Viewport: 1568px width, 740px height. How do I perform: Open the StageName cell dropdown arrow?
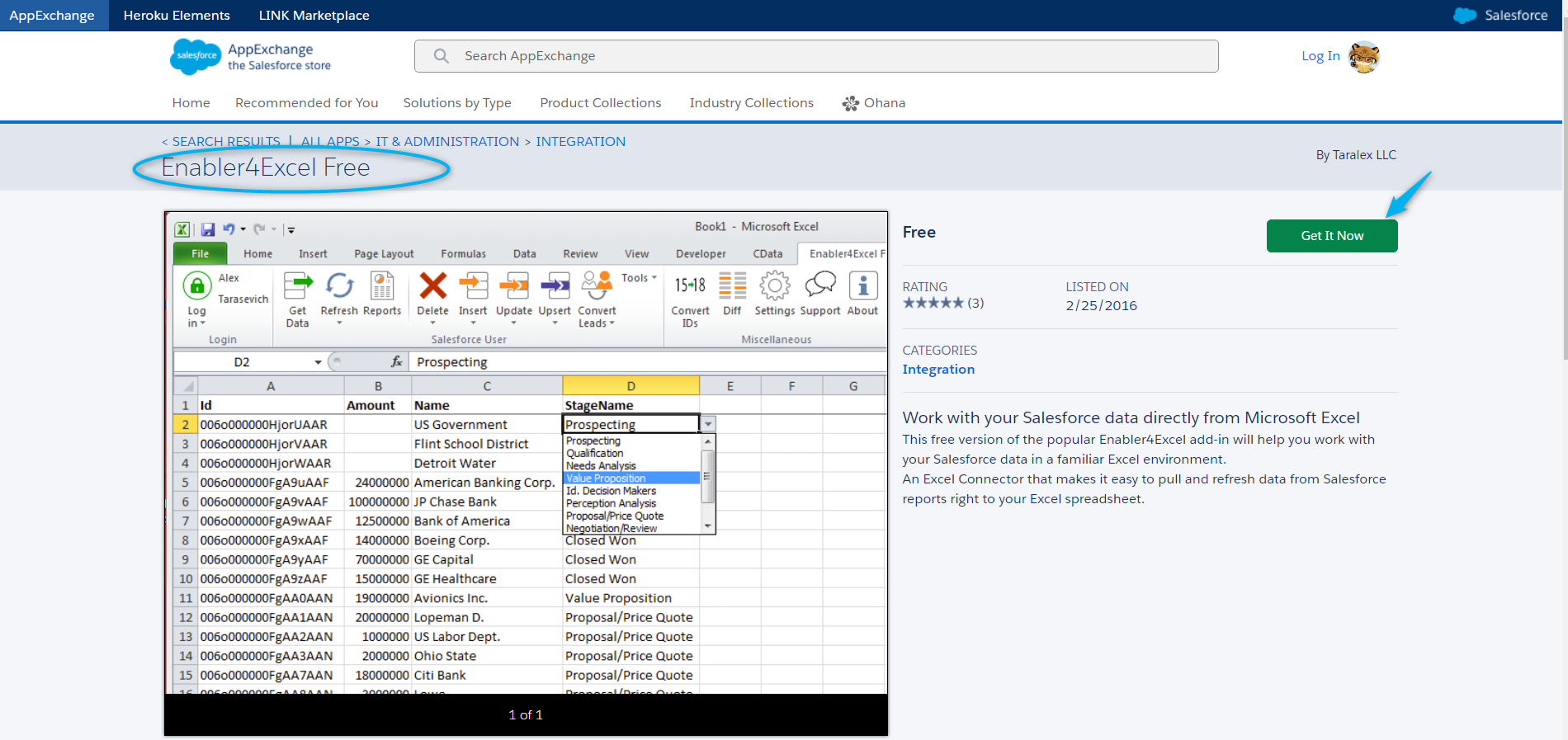[708, 424]
